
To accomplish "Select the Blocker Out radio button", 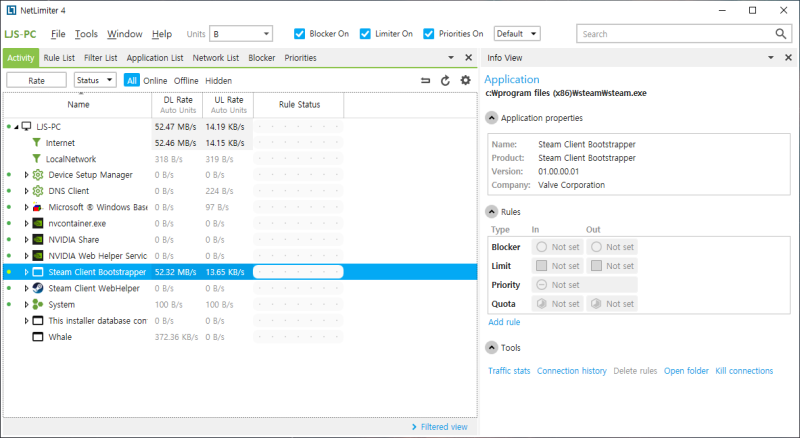I will [x=596, y=247].
